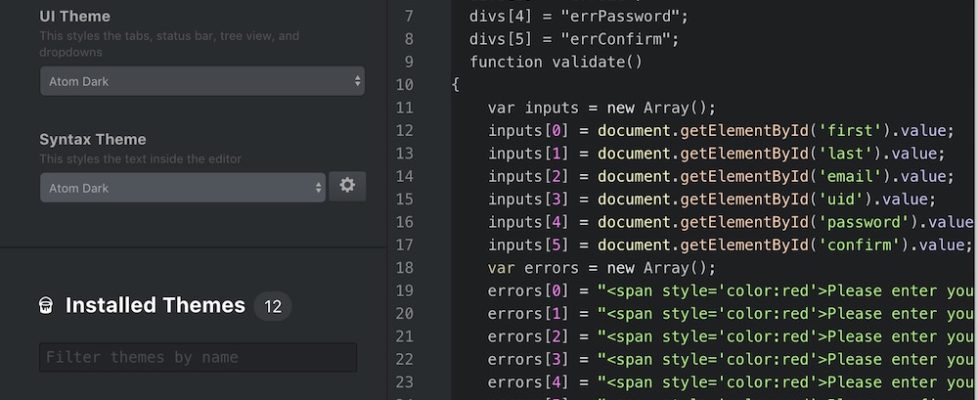Place cursor on function validate() line
The width and height of the screenshot is (978, 400).
click(556, 62)
